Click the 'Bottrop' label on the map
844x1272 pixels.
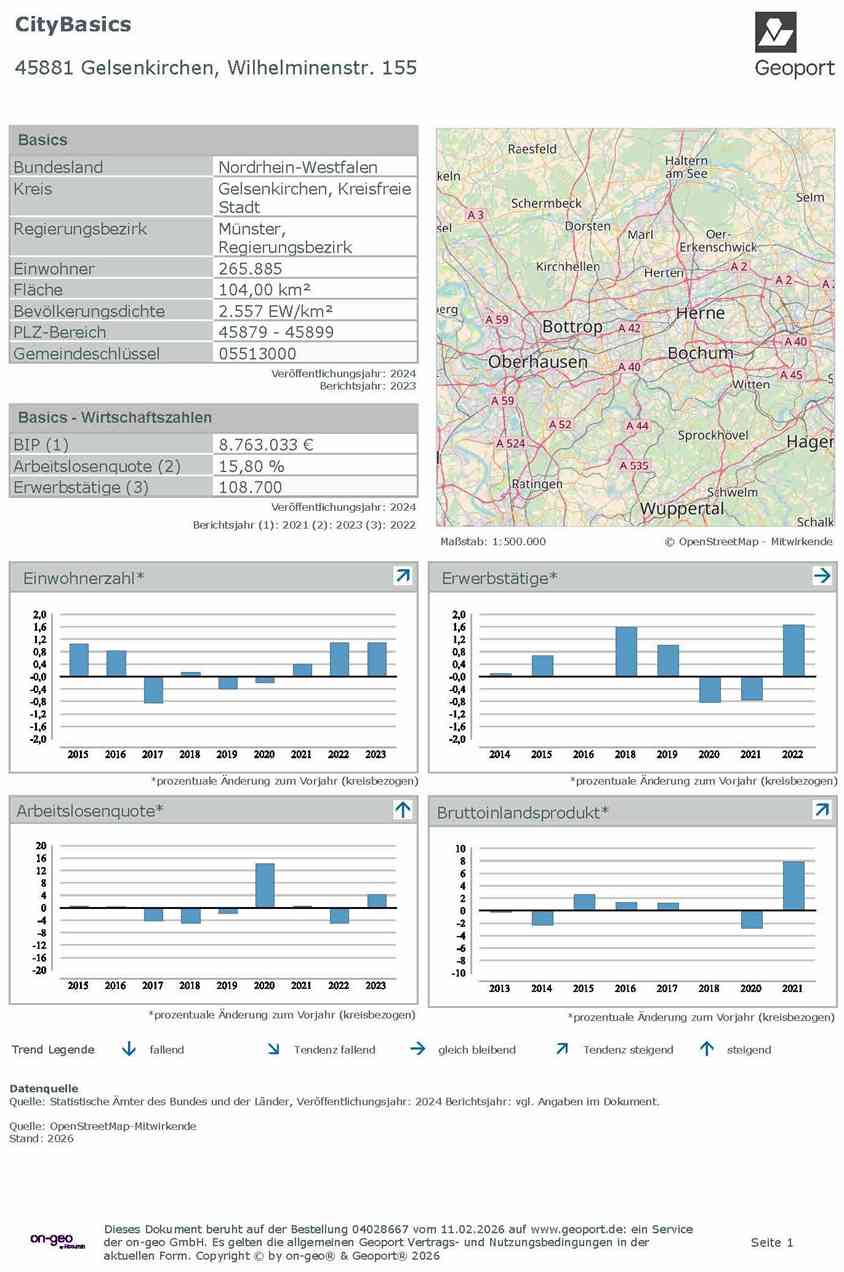tap(572, 327)
